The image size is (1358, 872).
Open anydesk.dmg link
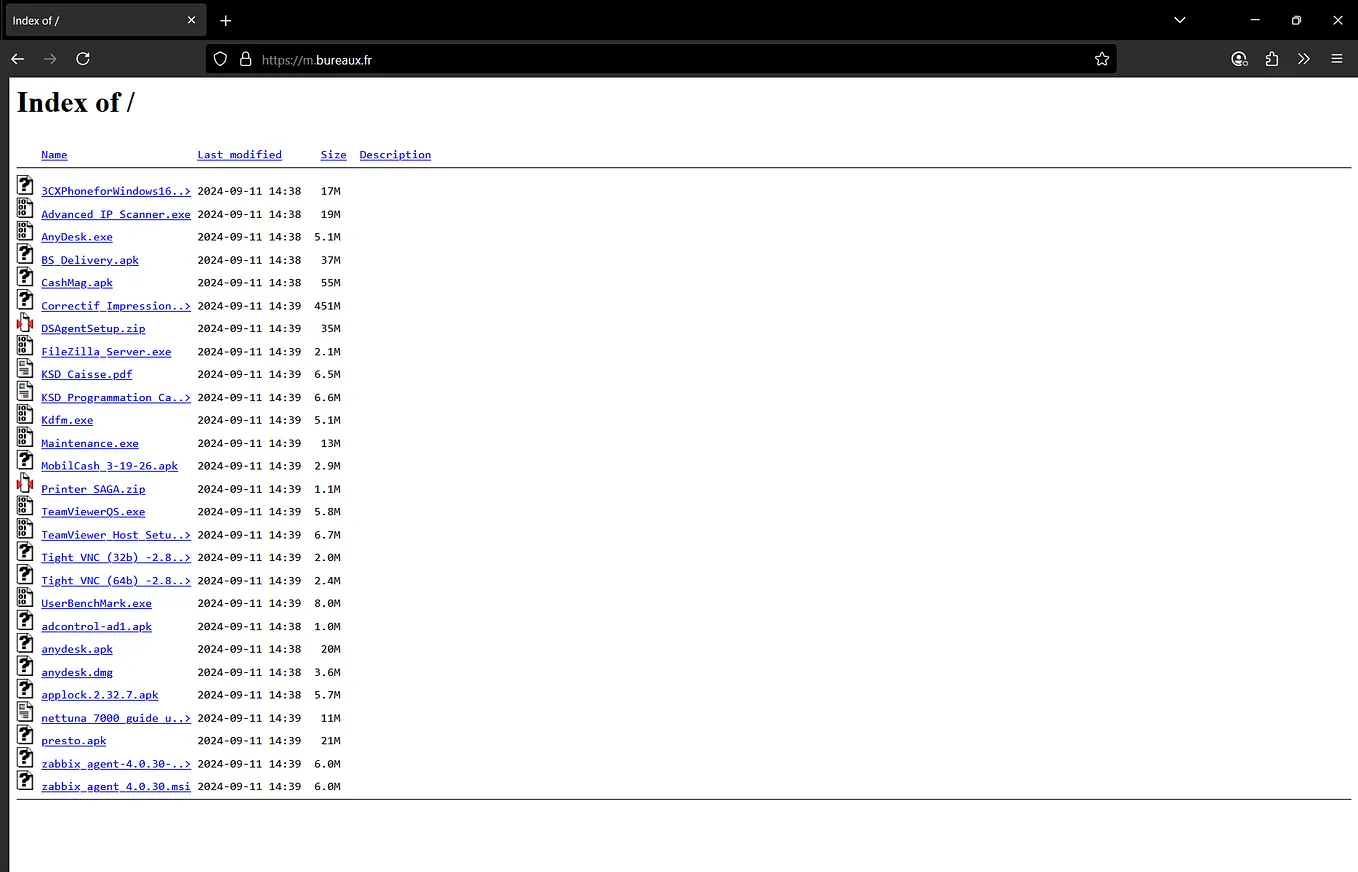coord(77,672)
